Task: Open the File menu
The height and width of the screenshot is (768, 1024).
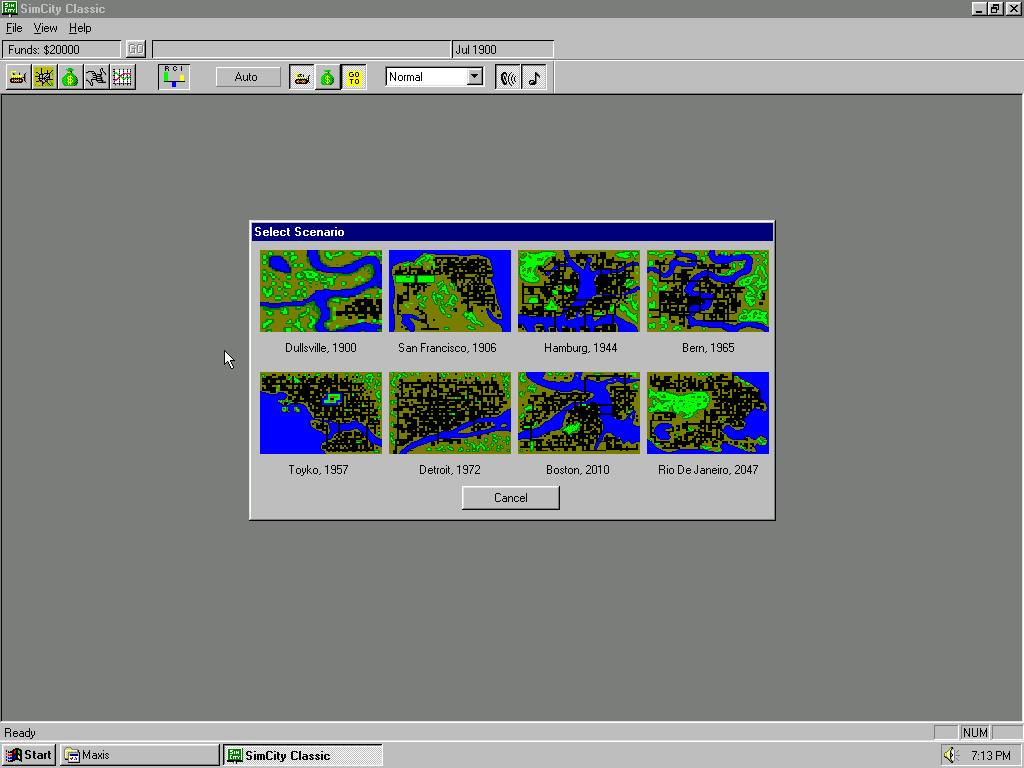Action: pos(14,28)
